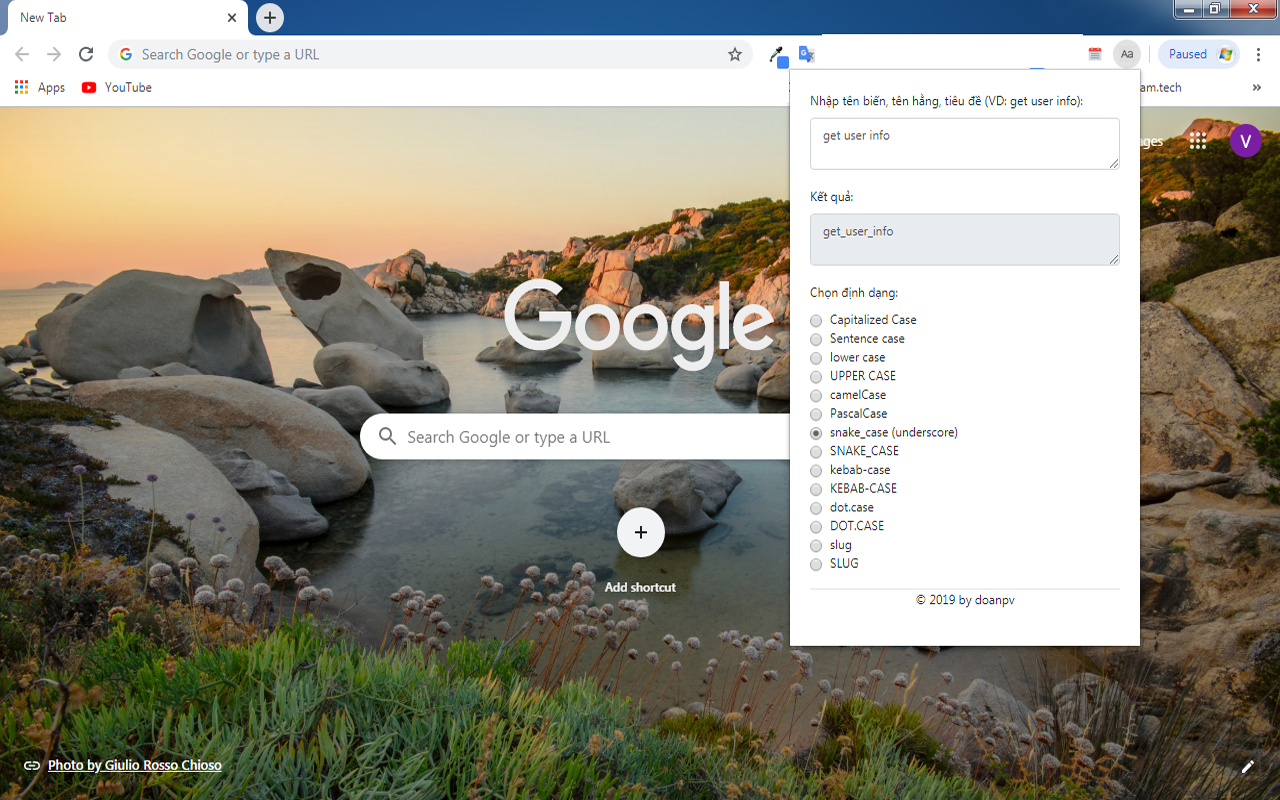1280x800 pixels.
Task: Open the YouTube bookmark
Action: pos(117,88)
